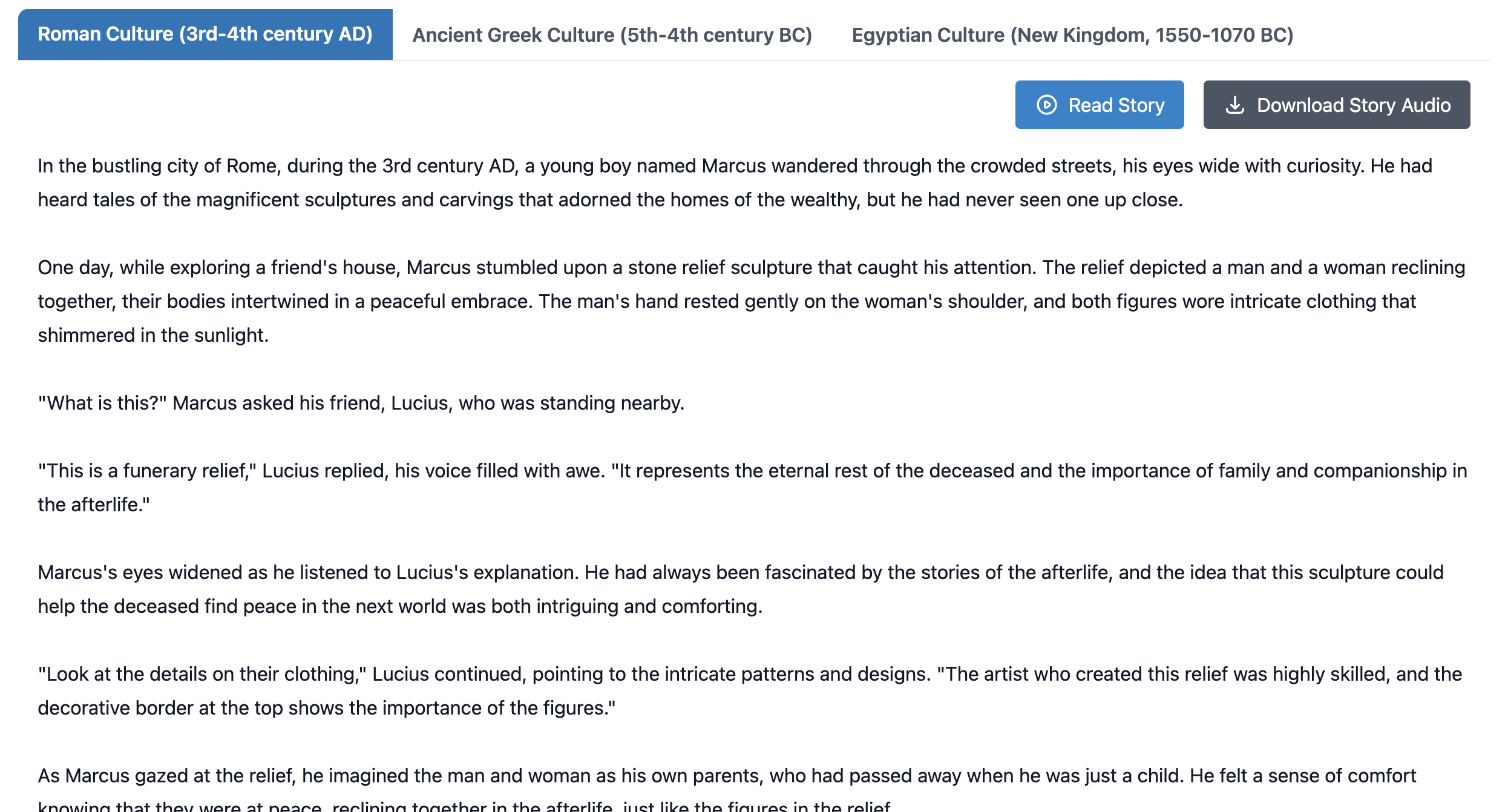This screenshot has height=812, width=1508.
Task: Click the paragraph beginning "In the bustling city"
Action: click(x=735, y=183)
